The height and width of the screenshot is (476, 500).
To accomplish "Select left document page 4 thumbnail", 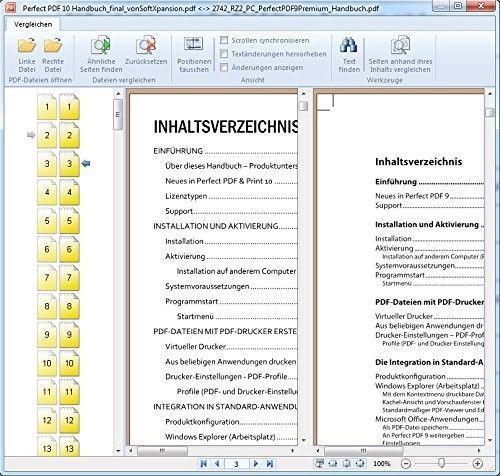I will pyautogui.click(x=47, y=192).
